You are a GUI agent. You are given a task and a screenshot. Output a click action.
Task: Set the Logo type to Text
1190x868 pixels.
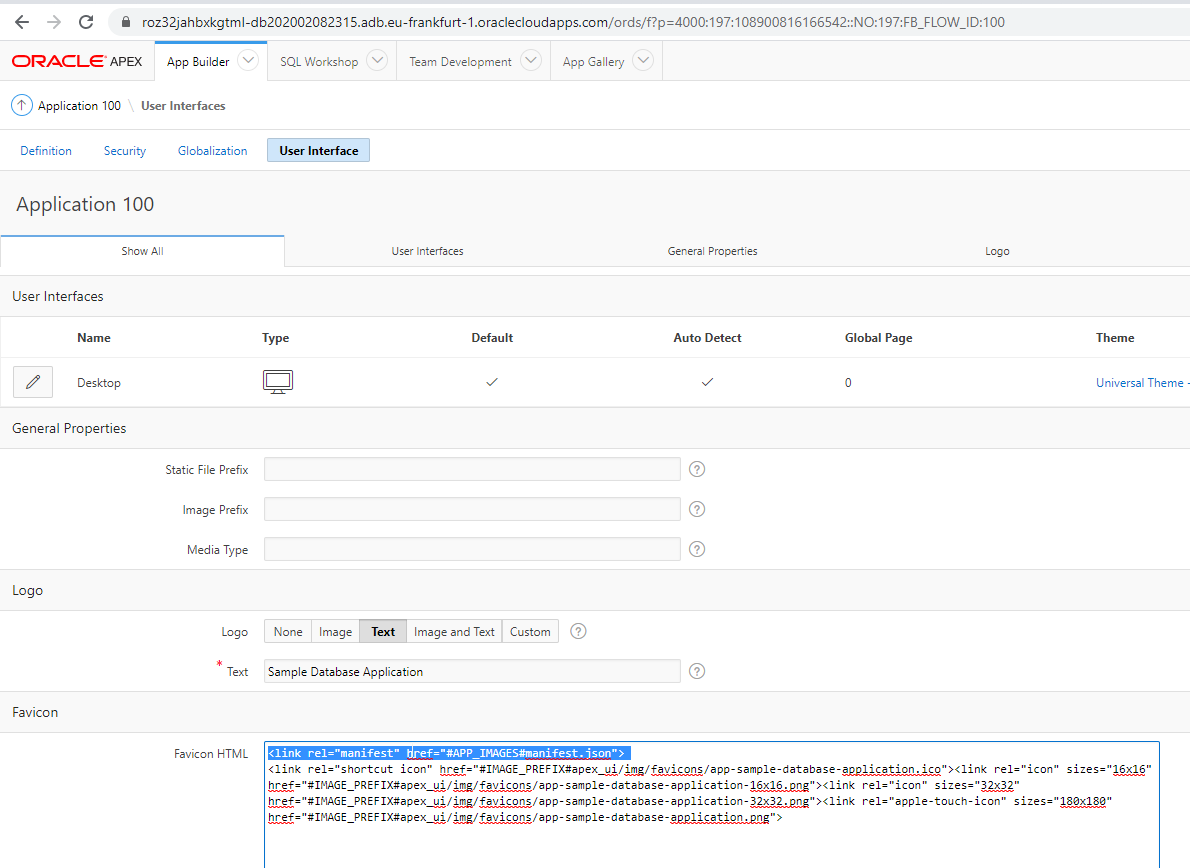[x=383, y=631]
